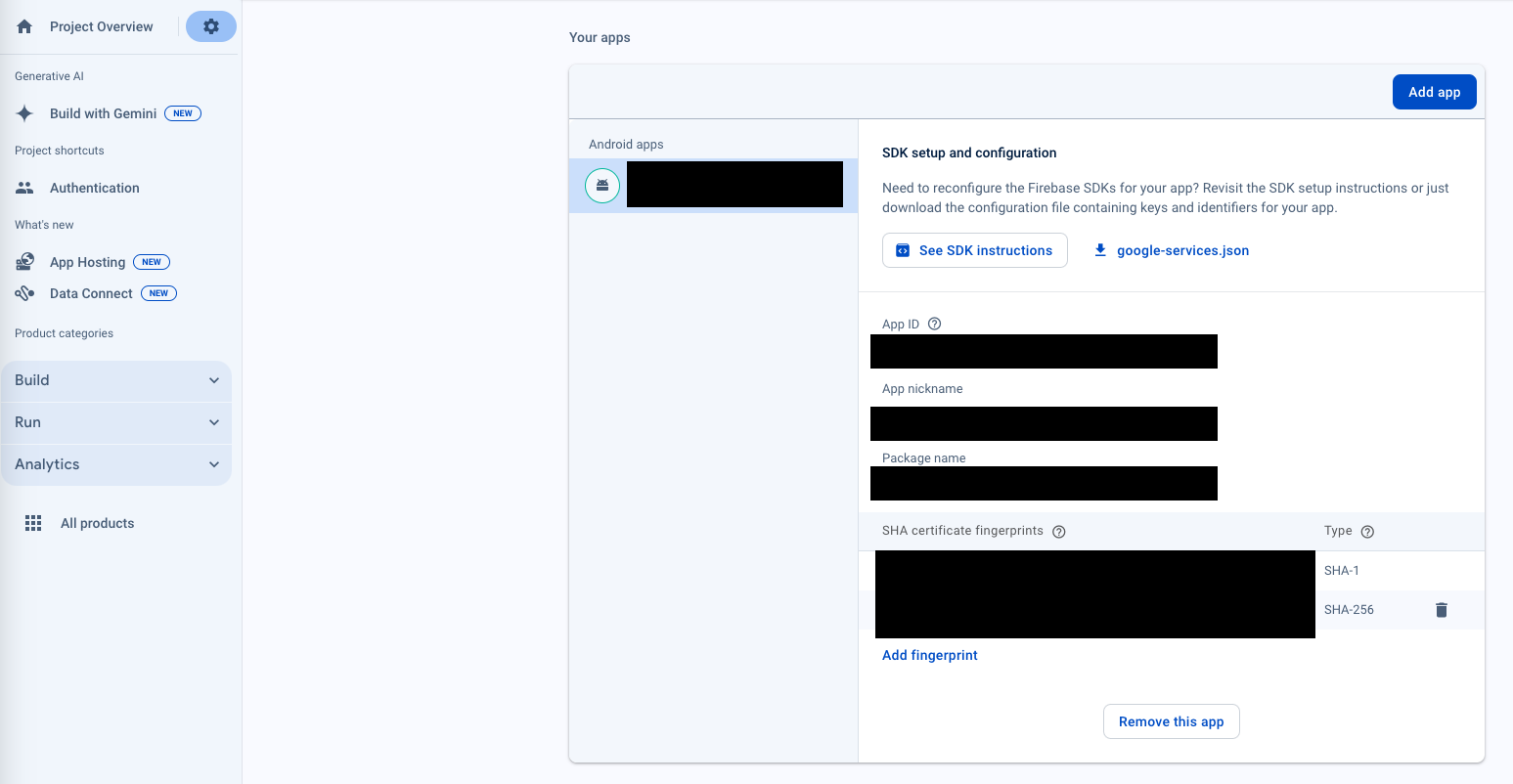This screenshot has width=1513, height=784.
Task: Open project settings gear icon
Action: pyautogui.click(x=211, y=26)
